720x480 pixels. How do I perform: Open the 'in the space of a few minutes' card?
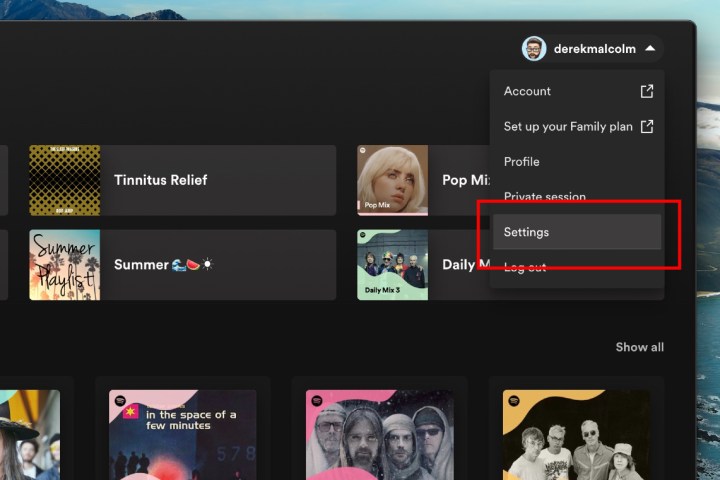pyautogui.click(x=183, y=434)
